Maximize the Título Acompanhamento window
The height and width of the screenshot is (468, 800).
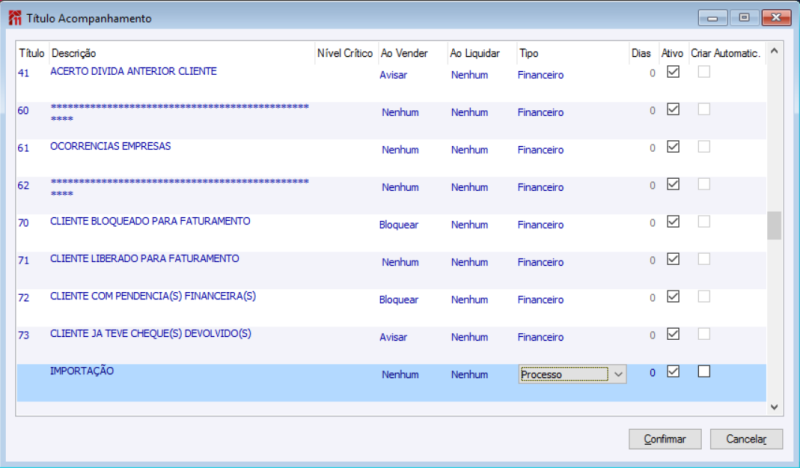tap(744, 18)
